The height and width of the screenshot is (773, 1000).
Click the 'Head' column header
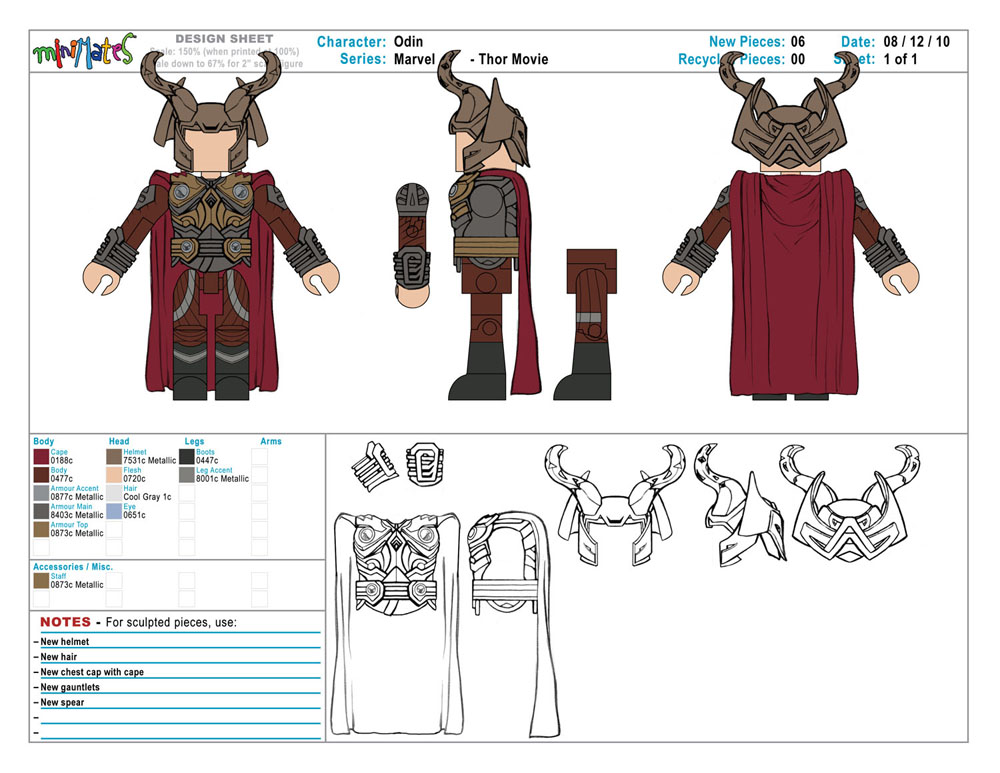click(119, 441)
